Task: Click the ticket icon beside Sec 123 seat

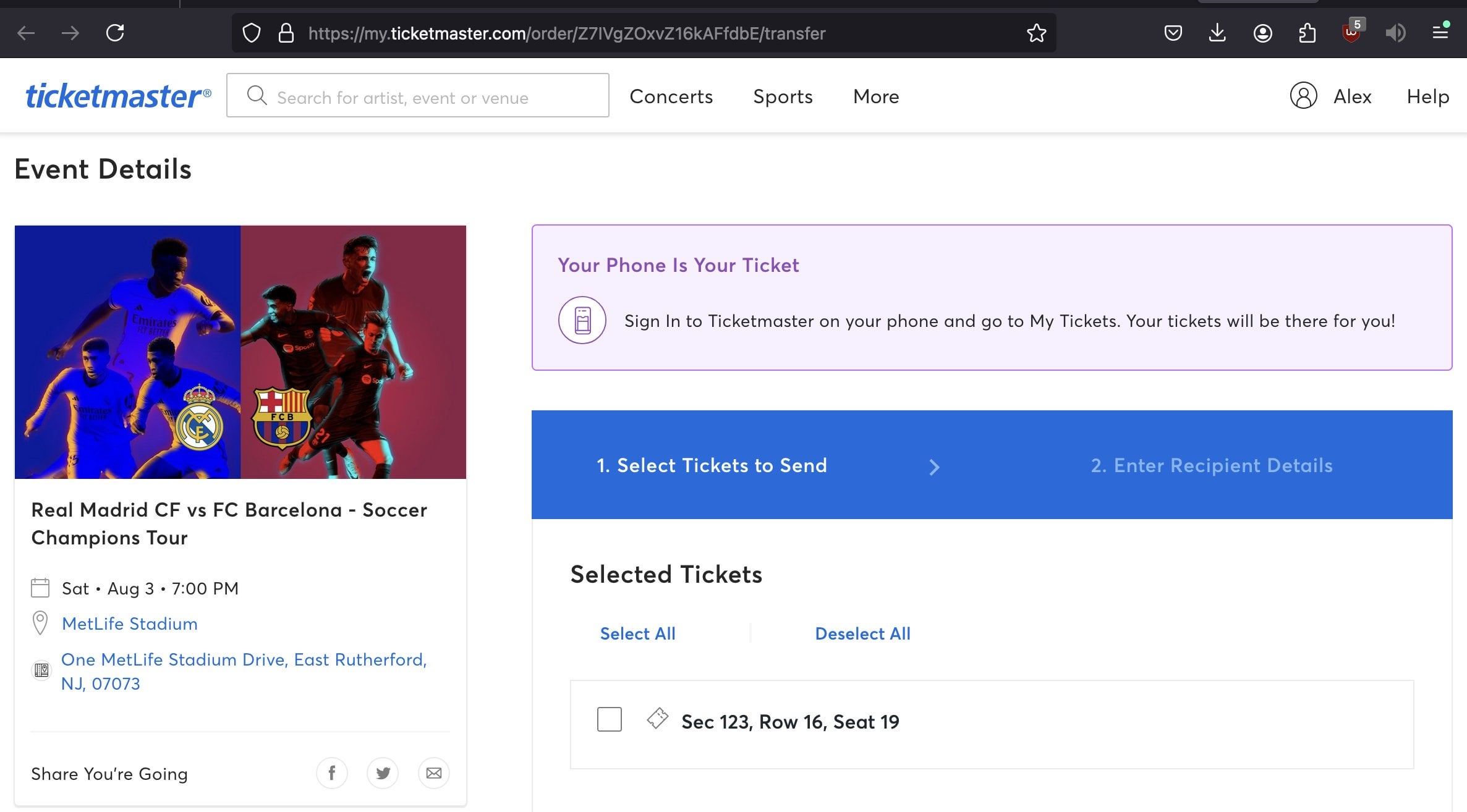Action: [657, 718]
